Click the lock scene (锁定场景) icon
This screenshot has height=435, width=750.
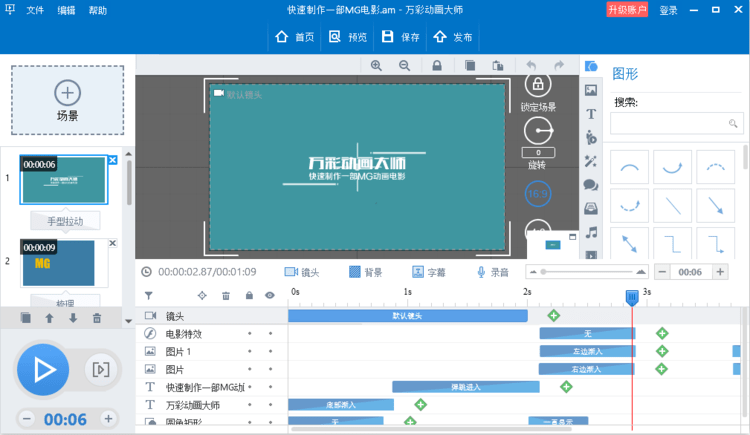(x=539, y=85)
